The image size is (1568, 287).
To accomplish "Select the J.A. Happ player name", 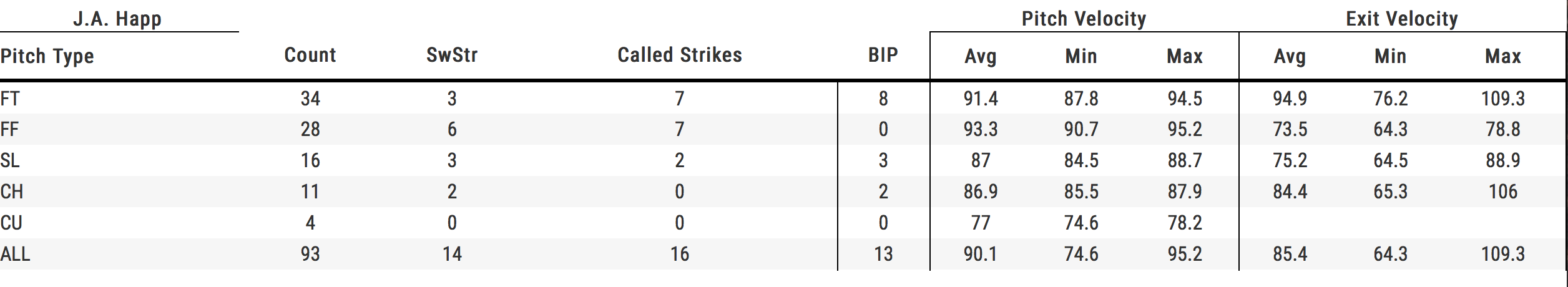I will 117,19.
